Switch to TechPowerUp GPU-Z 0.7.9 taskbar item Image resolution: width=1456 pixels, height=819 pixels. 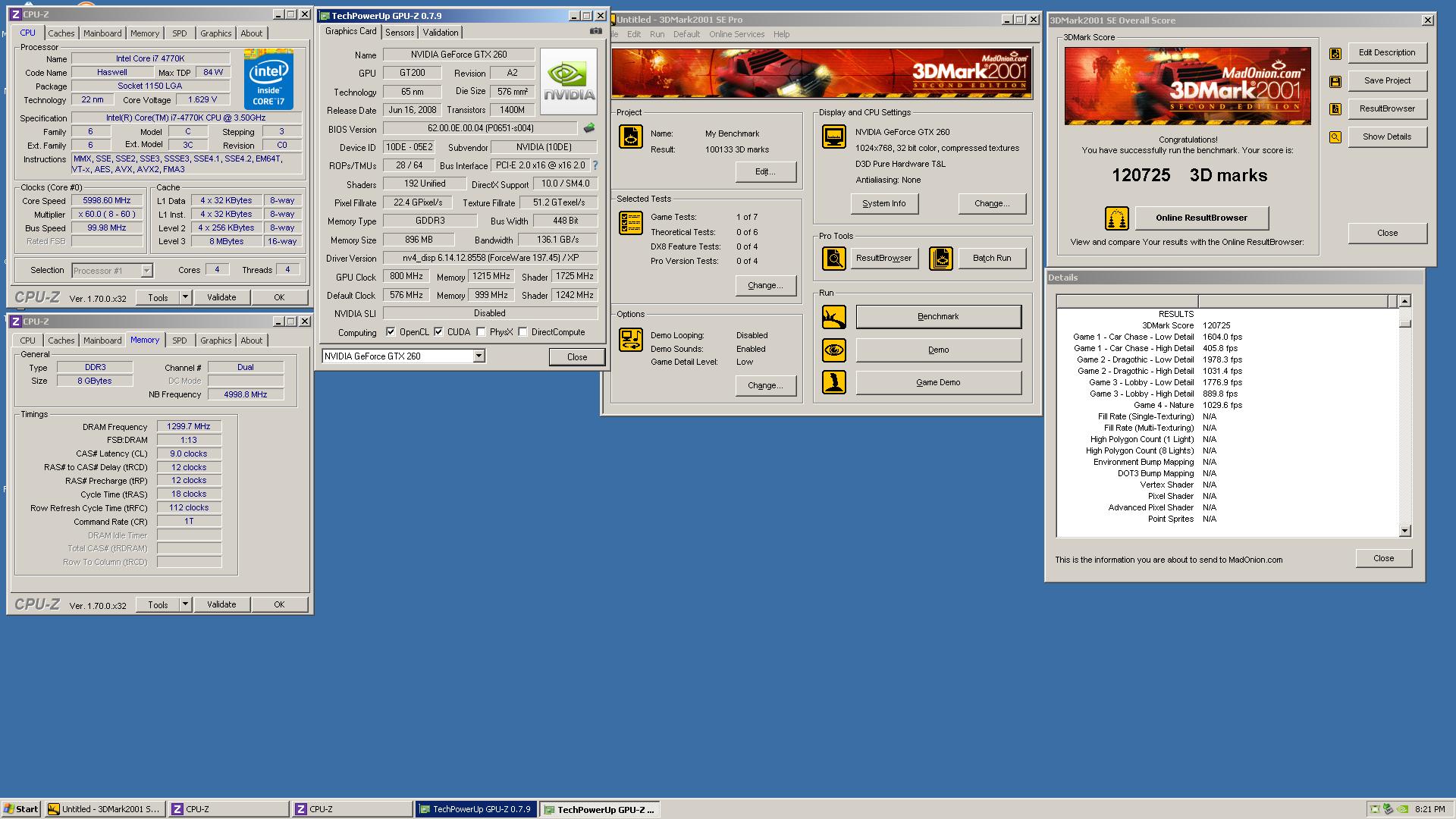(x=476, y=809)
